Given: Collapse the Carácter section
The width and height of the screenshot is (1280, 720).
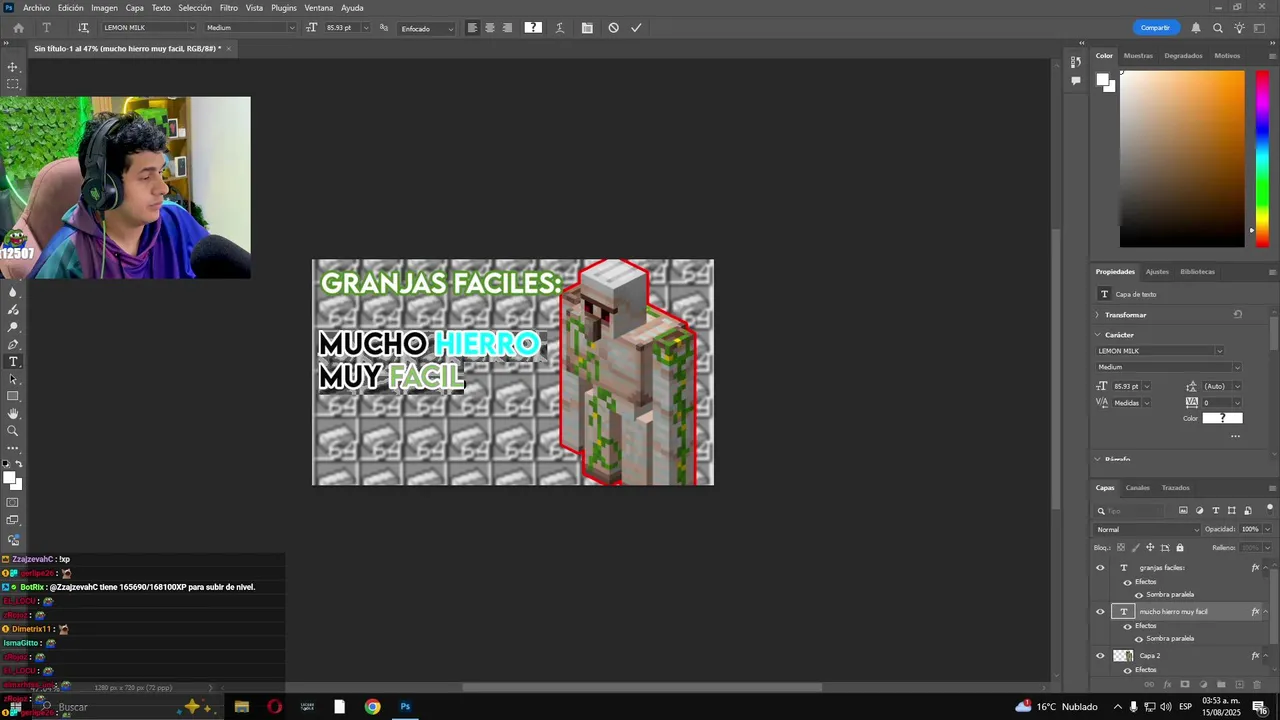Looking at the screenshot, I should tap(1097, 335).
